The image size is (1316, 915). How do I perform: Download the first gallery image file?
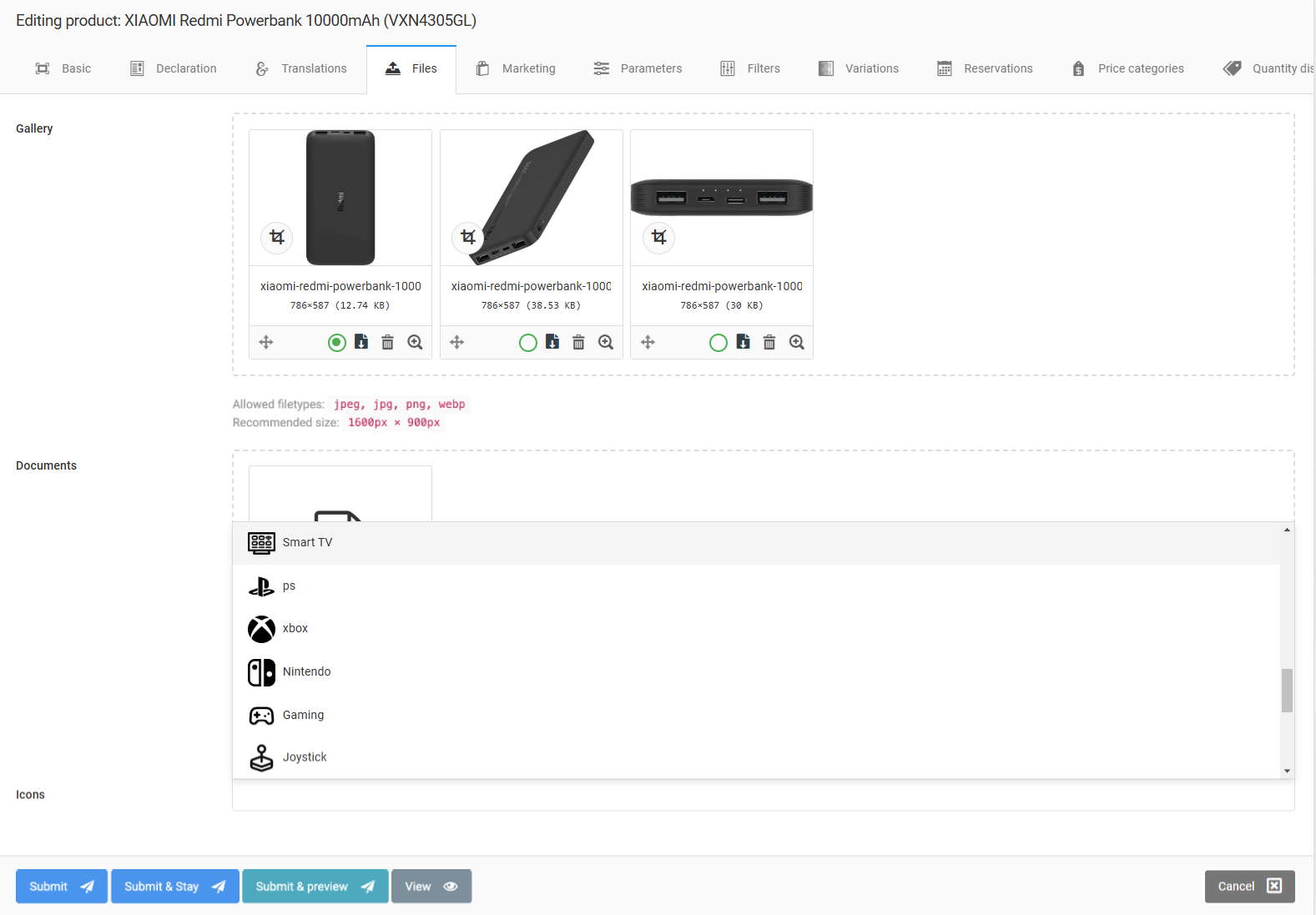pyautogui.click(x=361, y=342)
